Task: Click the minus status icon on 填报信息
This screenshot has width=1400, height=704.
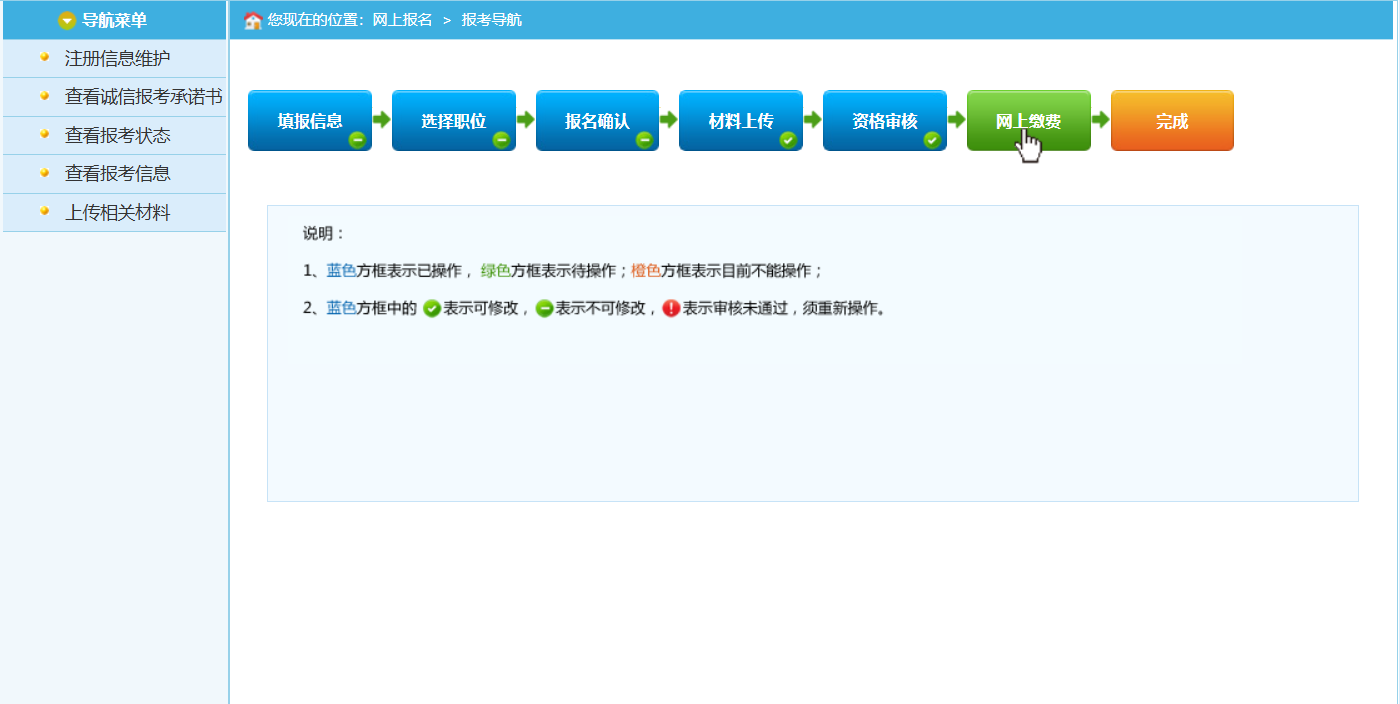Action: [x=357, y=140]
